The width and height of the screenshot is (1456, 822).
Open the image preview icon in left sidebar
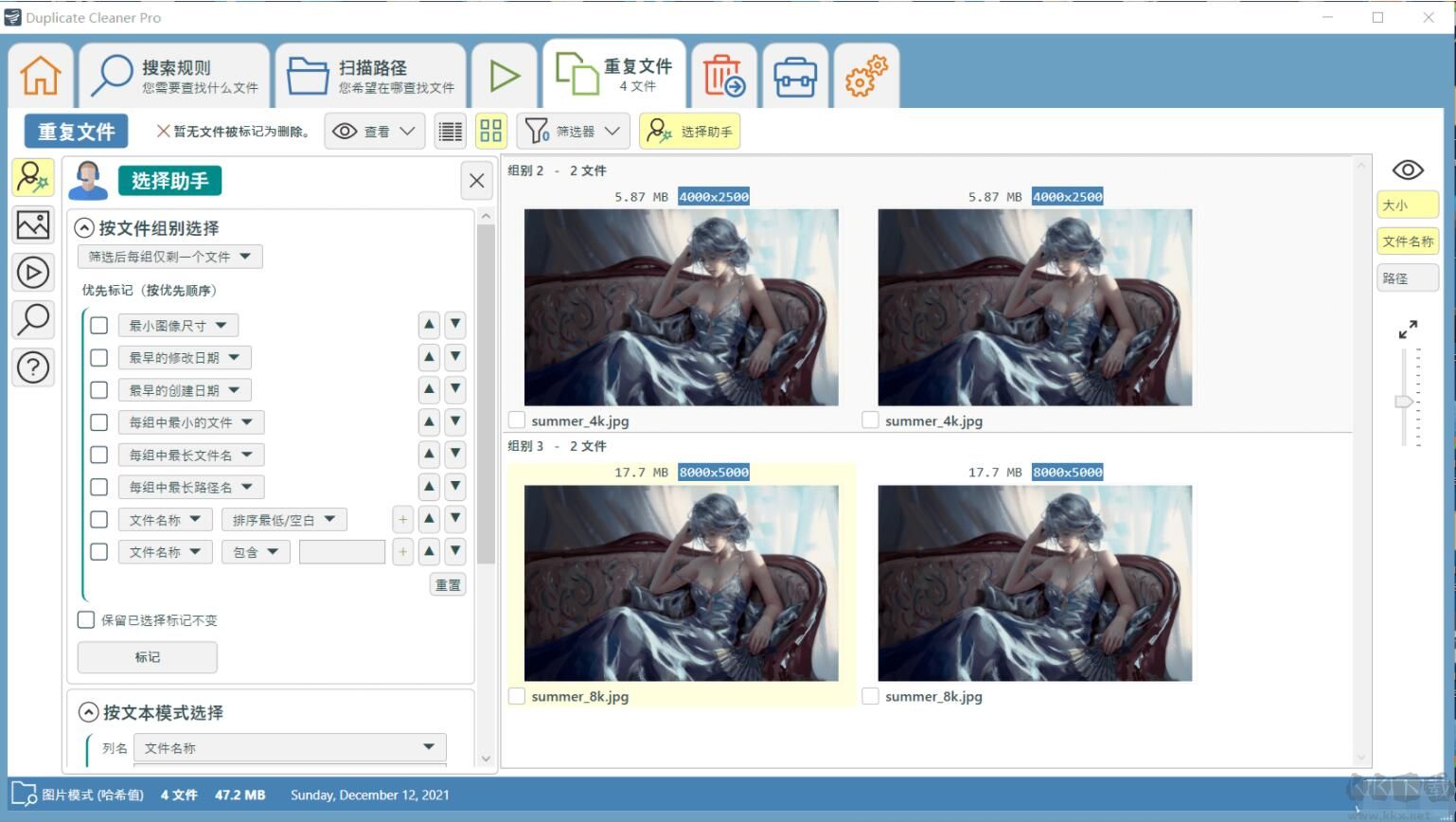click(x=33, y=224)
